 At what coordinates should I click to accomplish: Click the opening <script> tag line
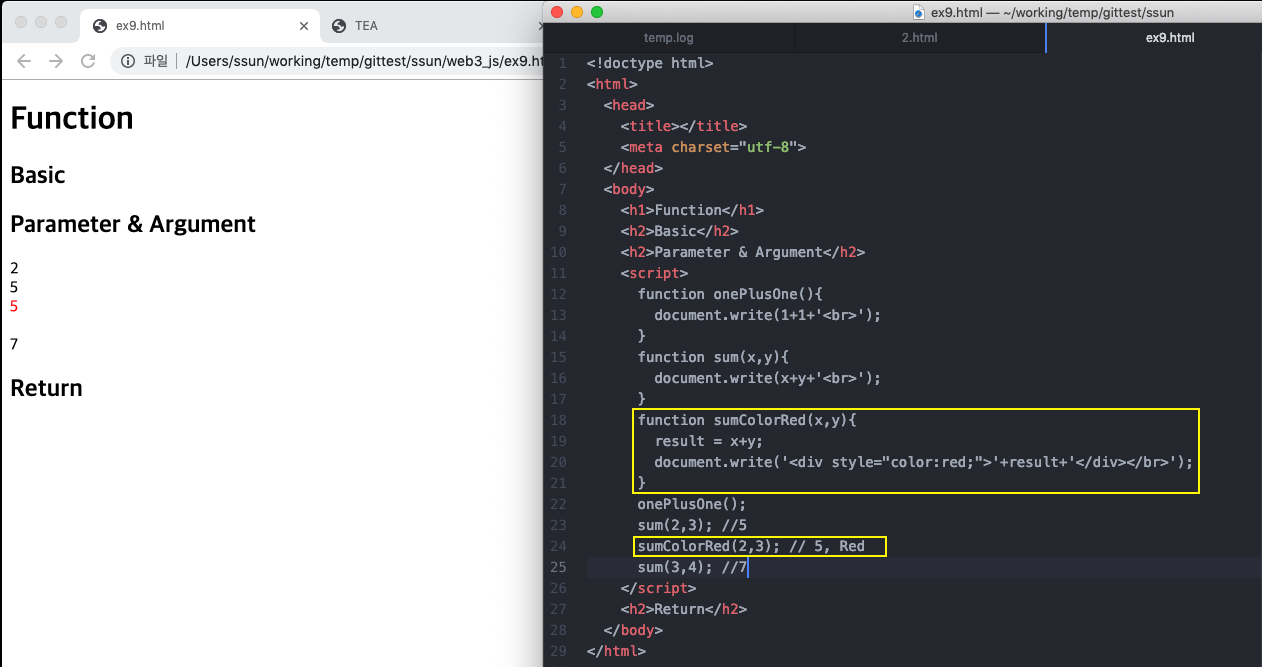[654, 273]
